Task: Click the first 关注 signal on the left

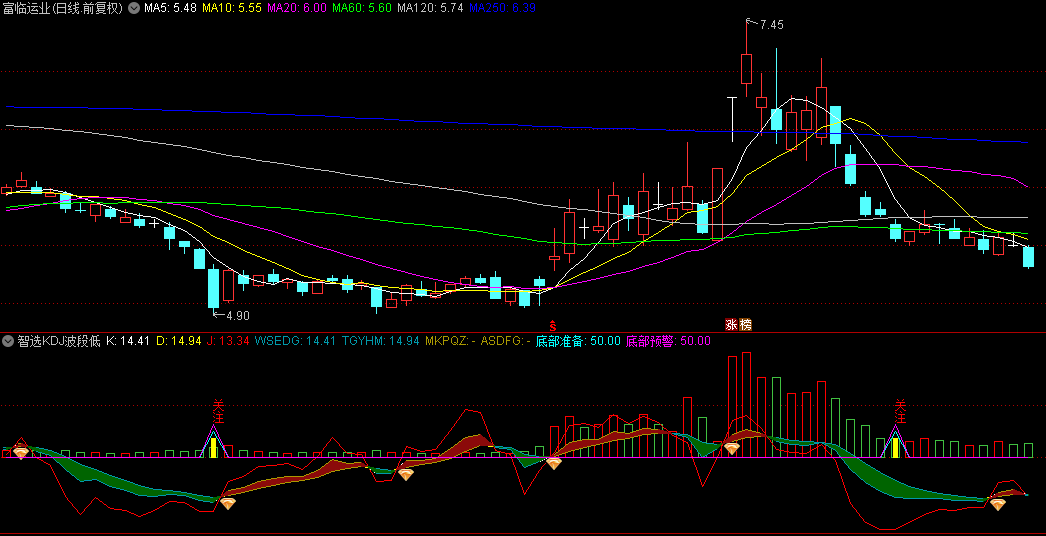Action: [217, 411]
